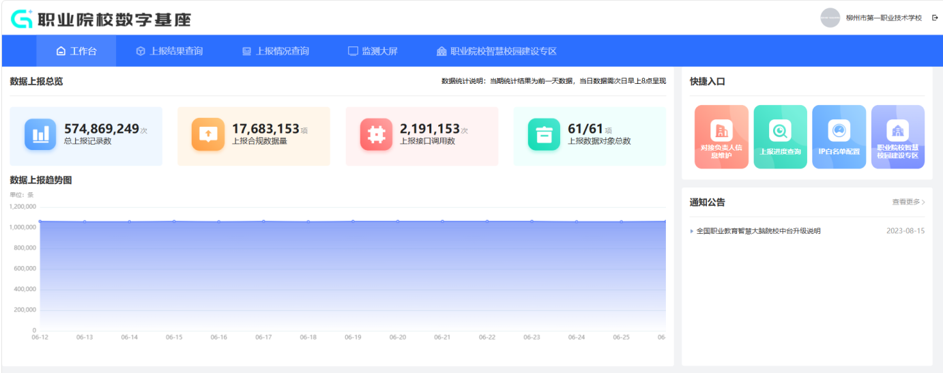This screenshot has width=943, height=373.
Task: Select the 工作台 tab
Action: pyautogui.click(x=76, y=51)
